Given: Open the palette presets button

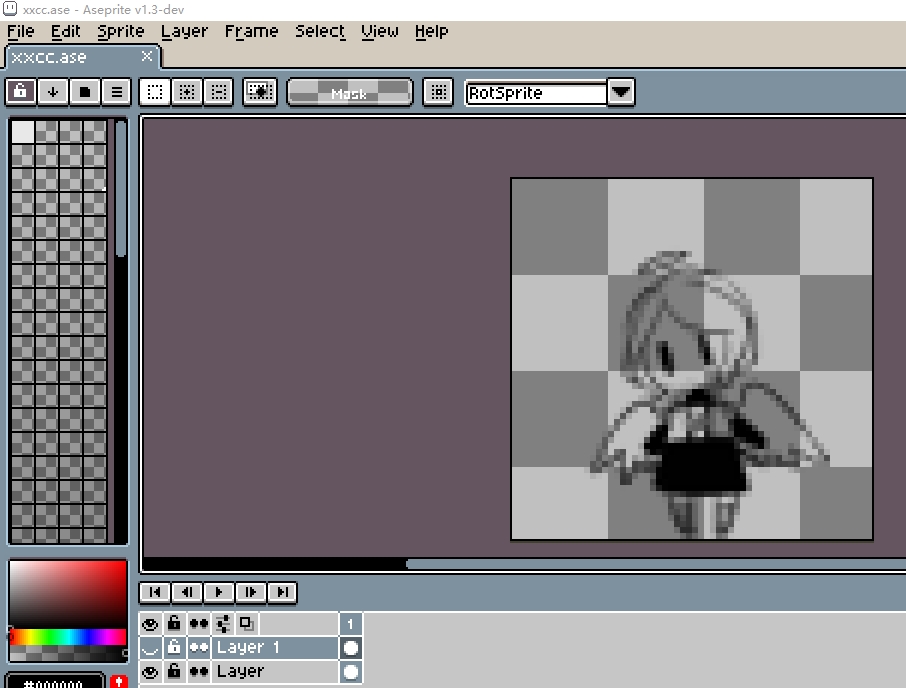Looking at the screenshot, I should point(84,92).
